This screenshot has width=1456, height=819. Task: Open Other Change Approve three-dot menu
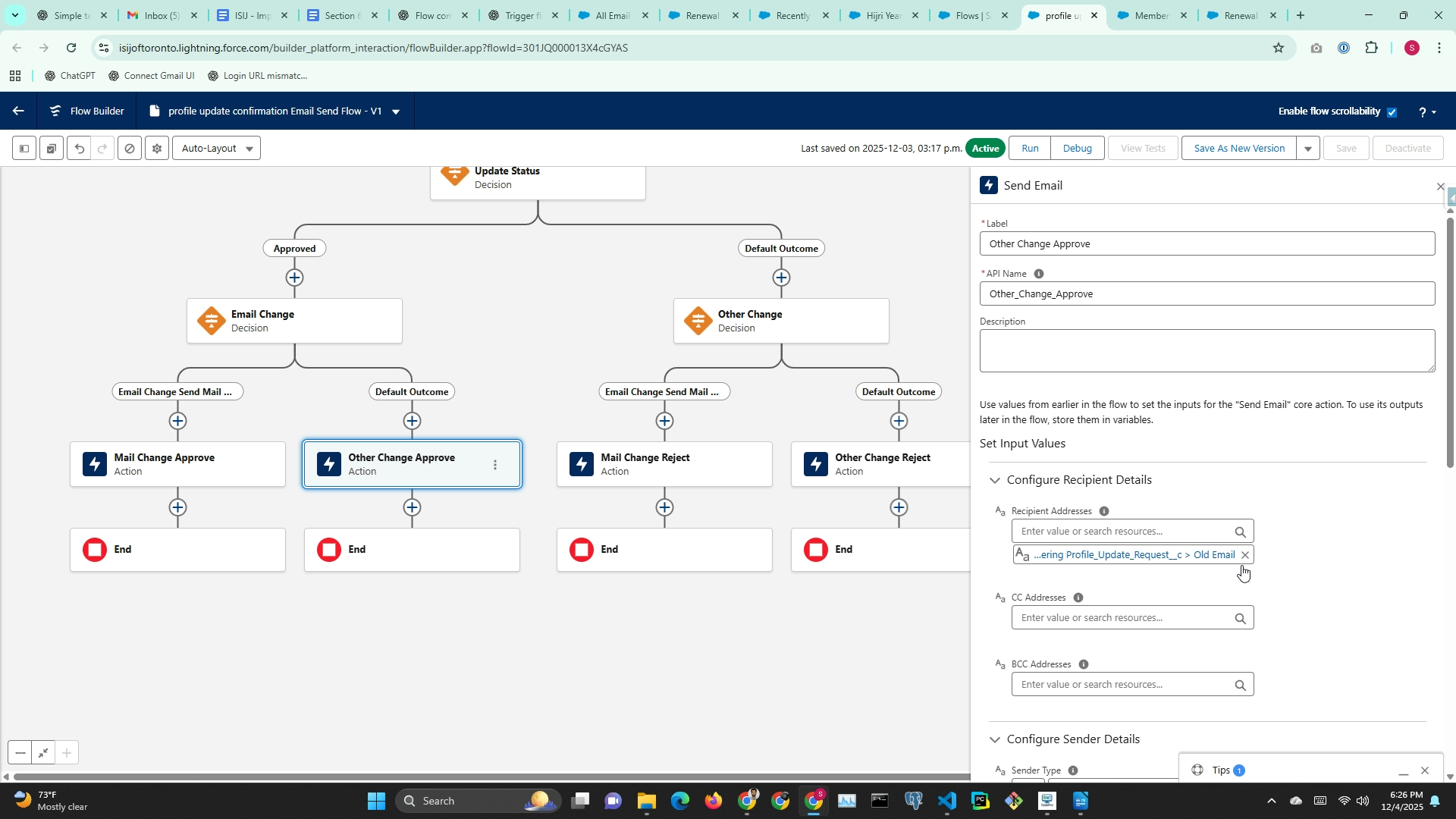tap(495, 465)
